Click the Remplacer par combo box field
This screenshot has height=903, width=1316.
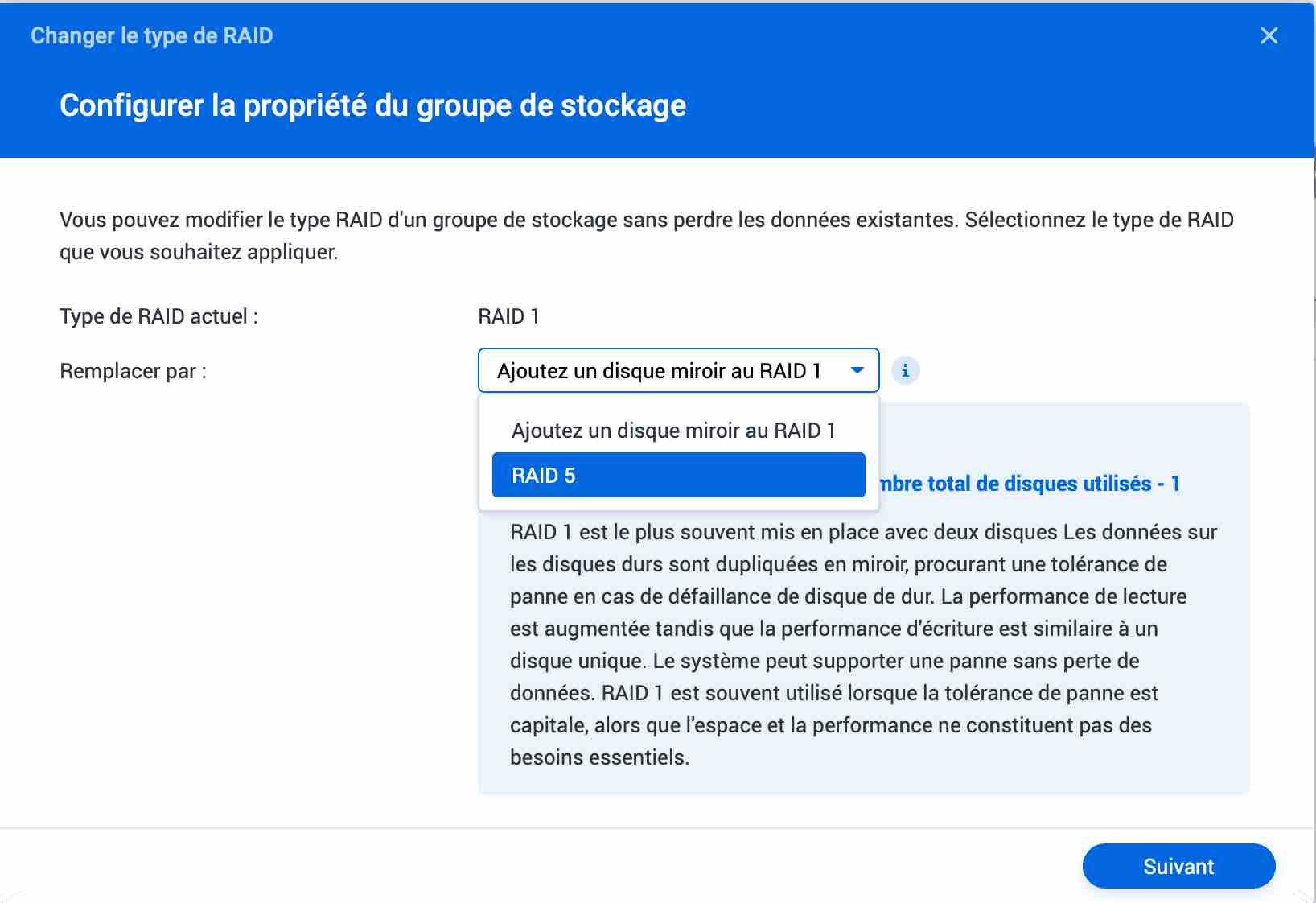click(x=660, y=371)
